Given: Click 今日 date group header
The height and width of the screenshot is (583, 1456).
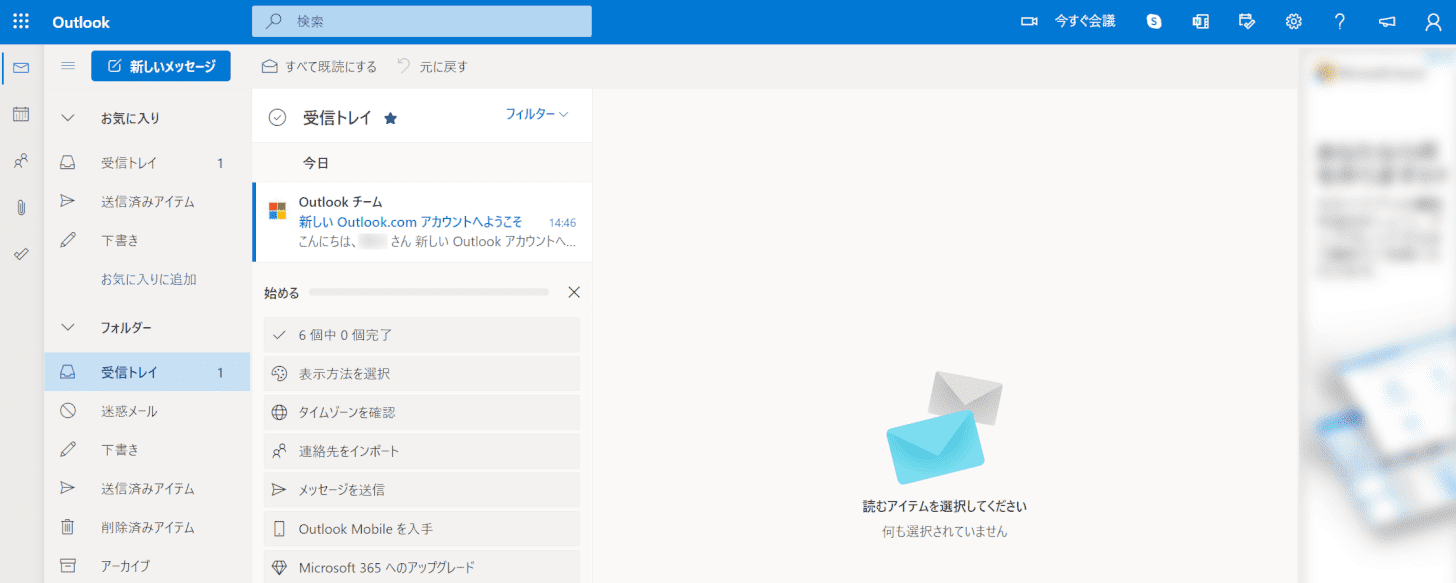Looking at the screenshot, I should (x=316, y=163).
